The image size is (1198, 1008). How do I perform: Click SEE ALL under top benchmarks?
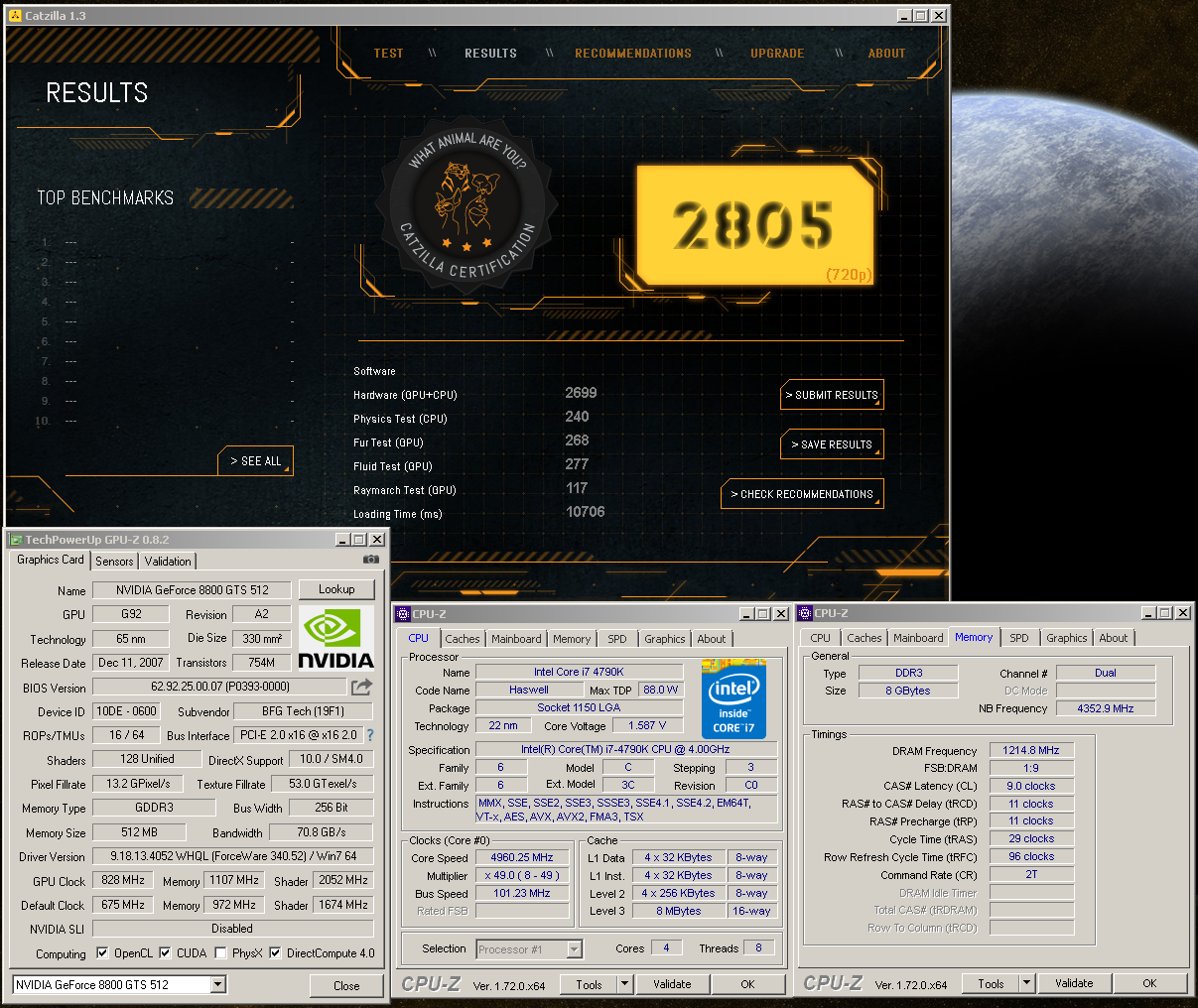pos(256,461)
